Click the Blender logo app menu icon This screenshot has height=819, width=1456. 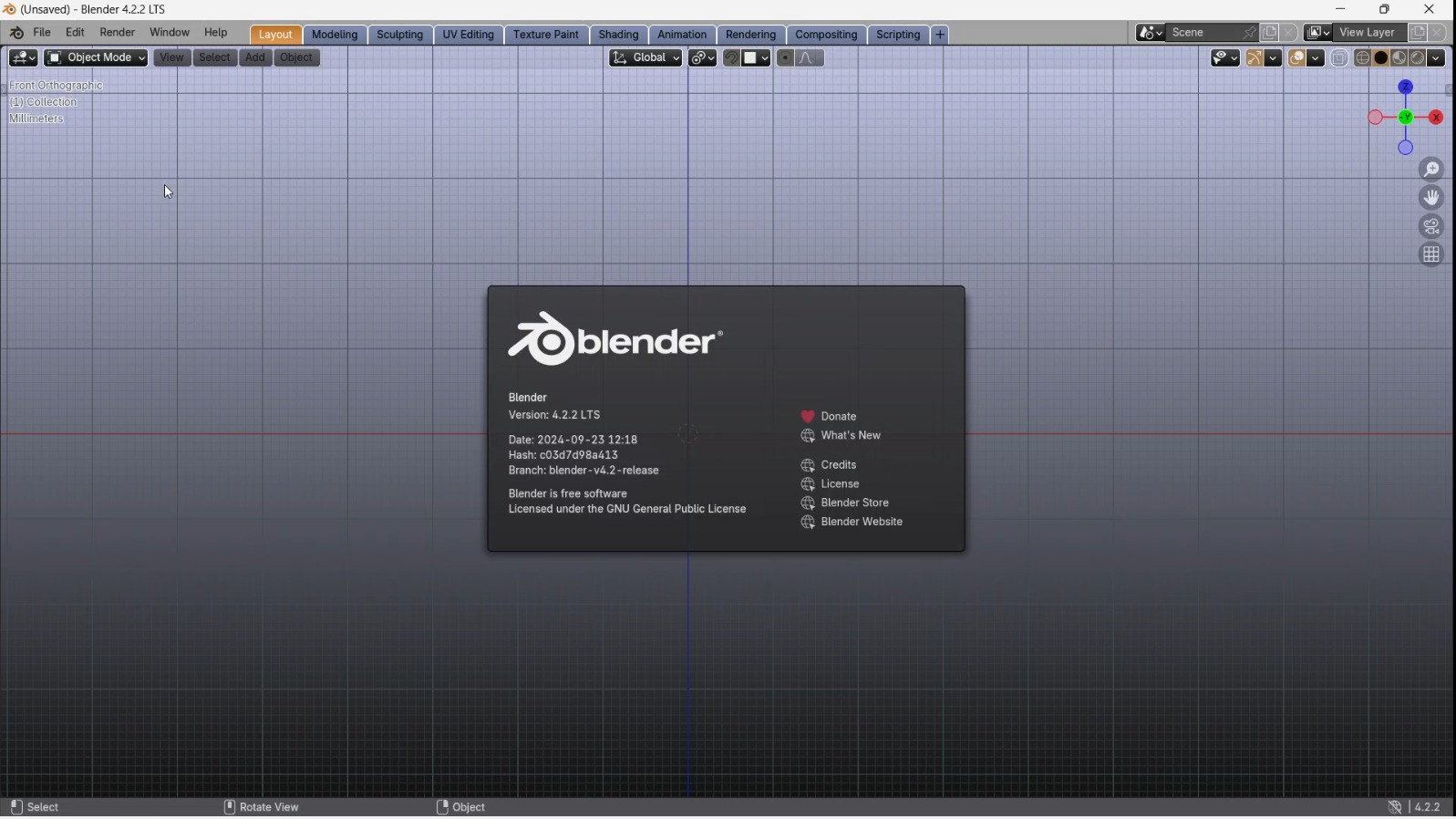pos(16,33)
